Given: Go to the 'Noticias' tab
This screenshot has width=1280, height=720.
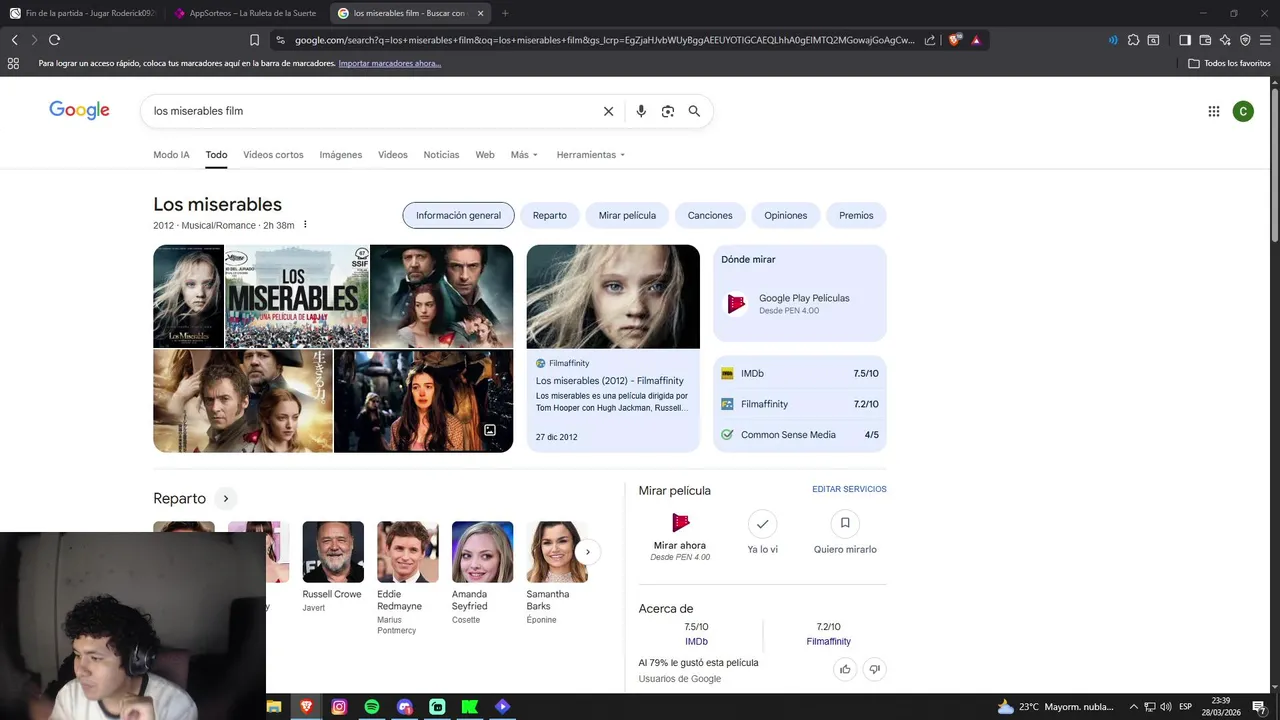Looking at the screenshot, I should (x=441, y=155).
